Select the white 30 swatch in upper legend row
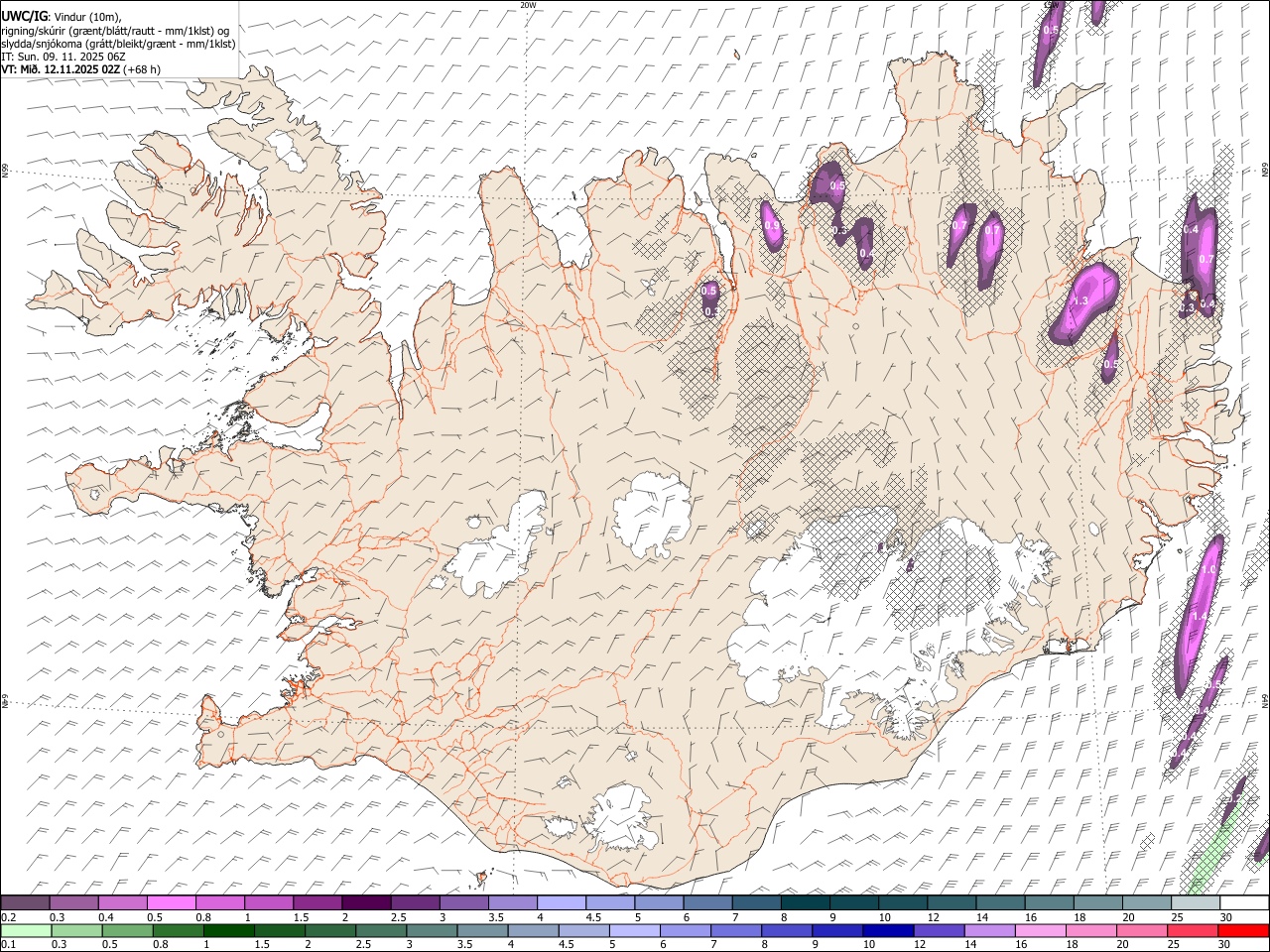The image size is (1270, 952). 1243,903
